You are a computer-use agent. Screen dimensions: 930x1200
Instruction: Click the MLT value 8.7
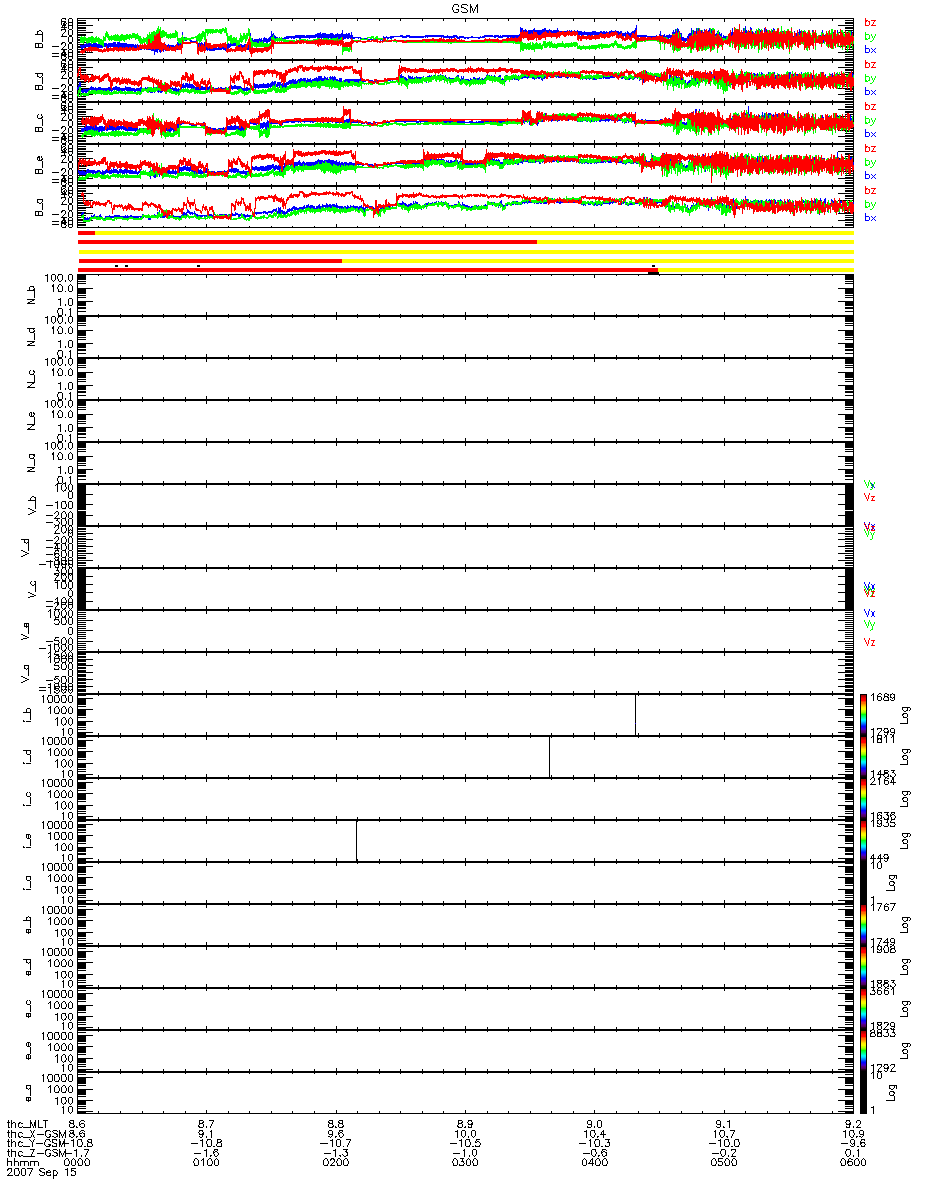point(207,1123)
